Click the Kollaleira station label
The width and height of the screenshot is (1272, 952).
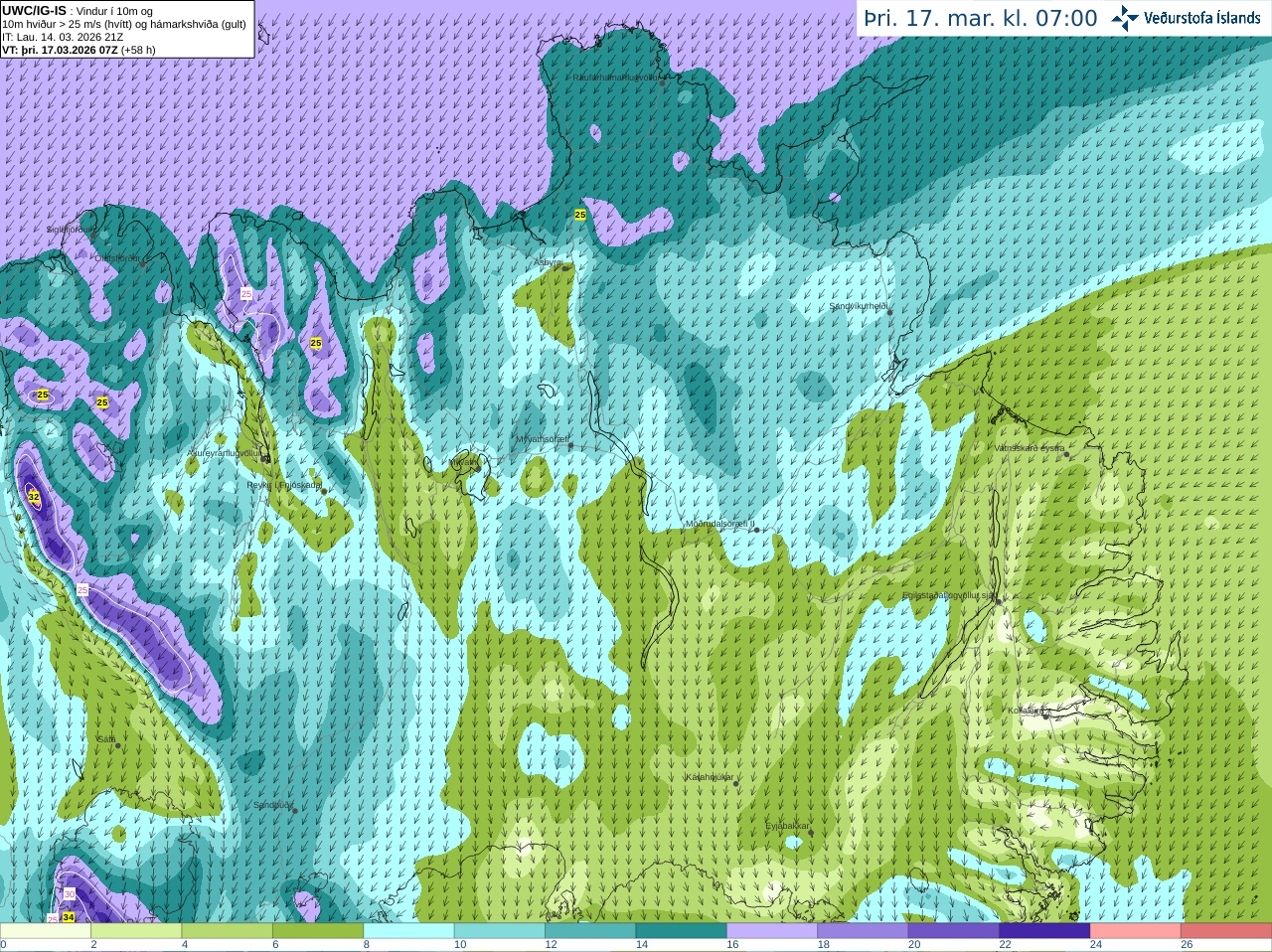coord(1026,711)
